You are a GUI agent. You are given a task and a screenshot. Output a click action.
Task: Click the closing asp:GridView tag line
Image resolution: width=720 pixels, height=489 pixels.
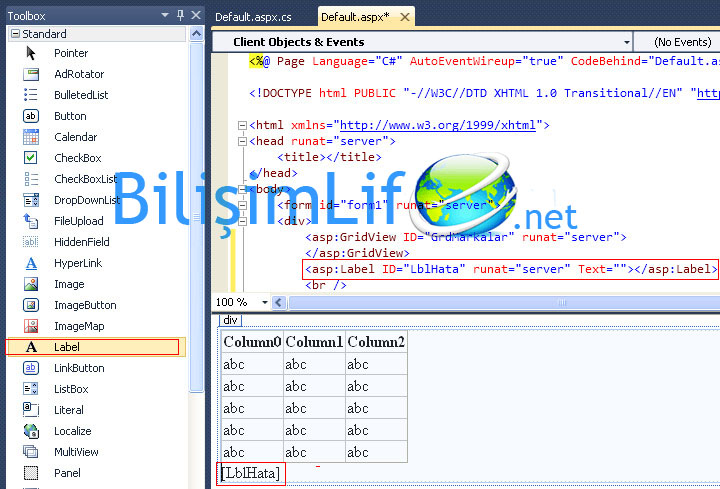click(x=357, y=253)
